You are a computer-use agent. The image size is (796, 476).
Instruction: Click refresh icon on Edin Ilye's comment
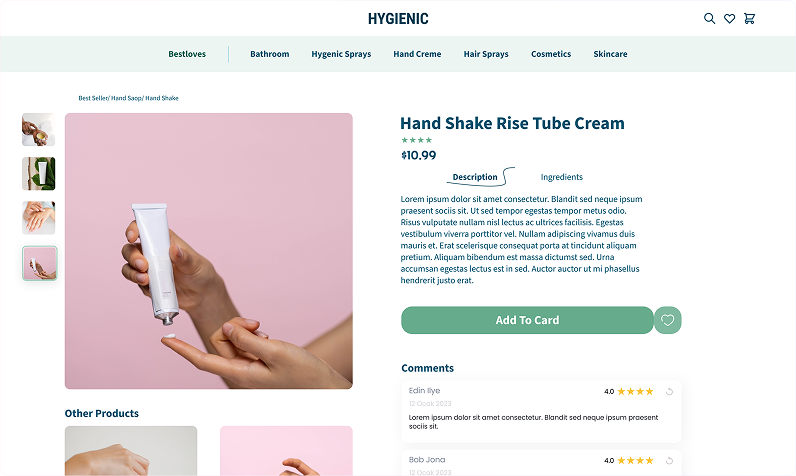[x=669, y=391]
